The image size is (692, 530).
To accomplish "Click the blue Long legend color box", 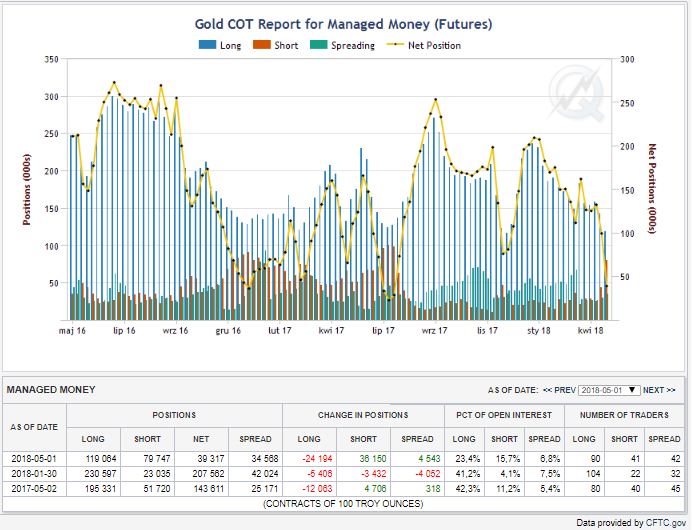I will pyautogui.click(x=207, y=45).
